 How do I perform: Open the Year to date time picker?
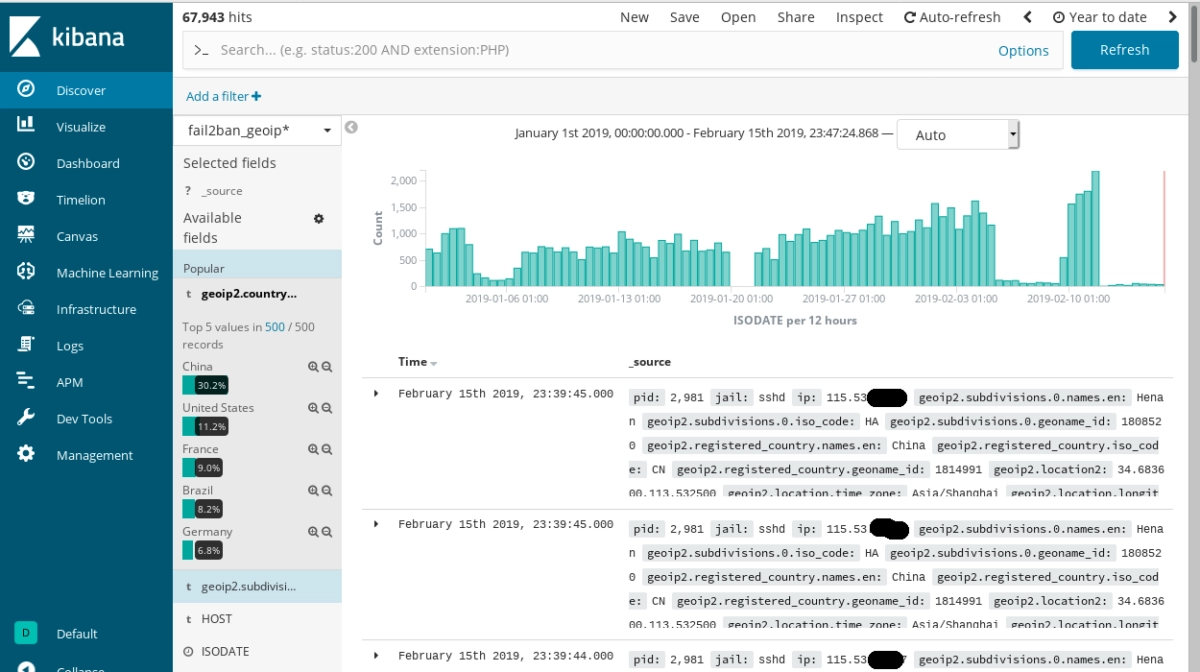pyautogui.click(x=1099, y=17)
